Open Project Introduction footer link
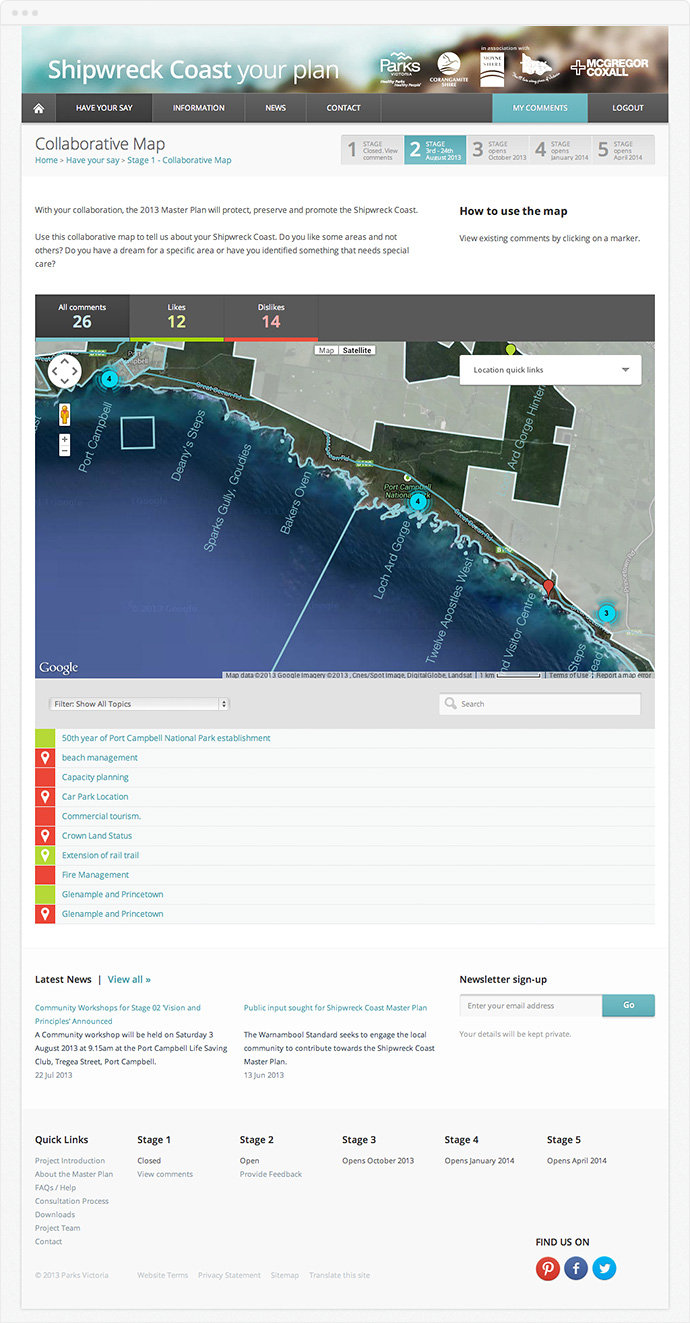Screen dimensions: 690x1323 coord(70,1161)
